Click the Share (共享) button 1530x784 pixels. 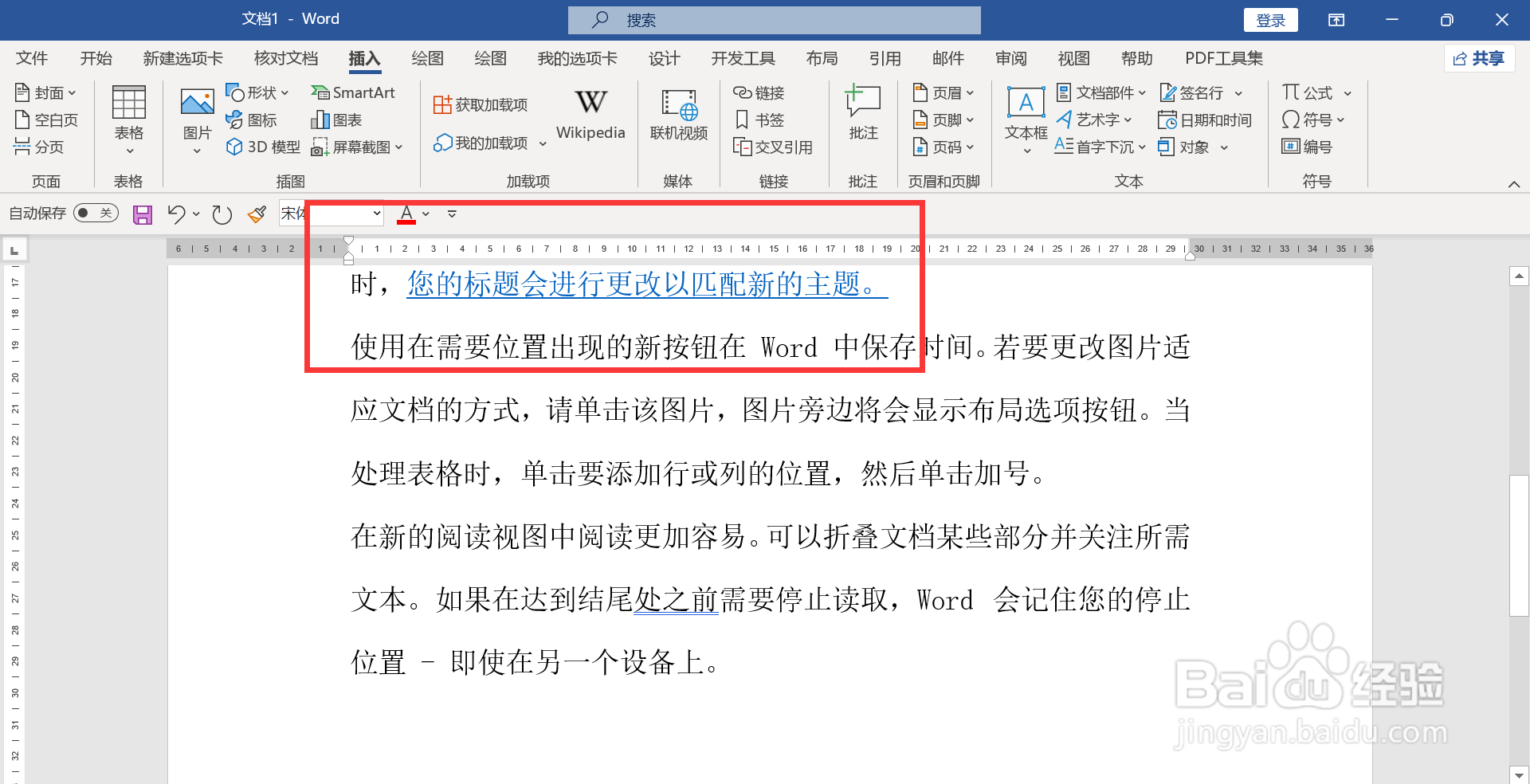(1478, 58)
